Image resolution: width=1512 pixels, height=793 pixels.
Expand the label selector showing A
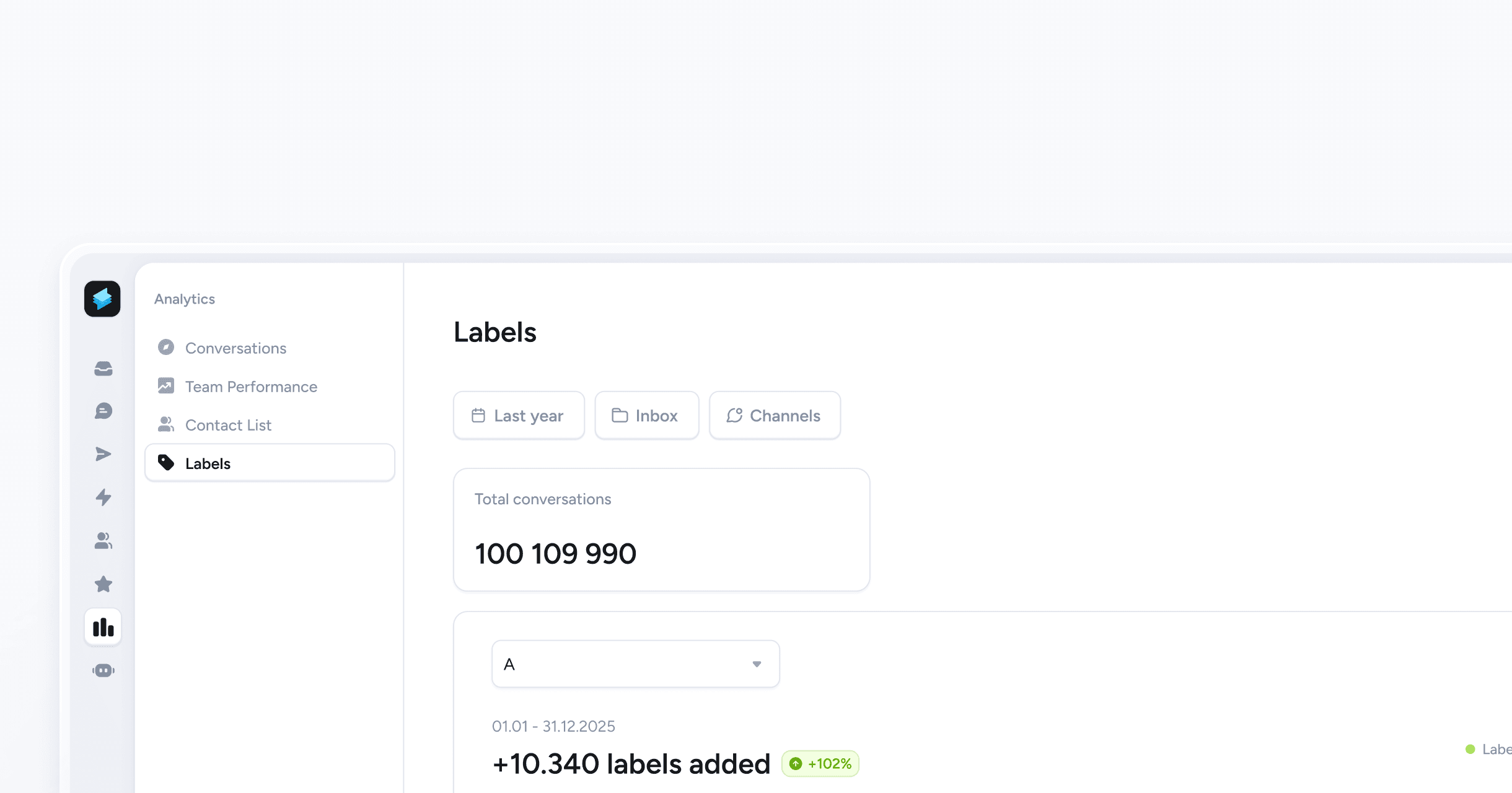[635, 664]
